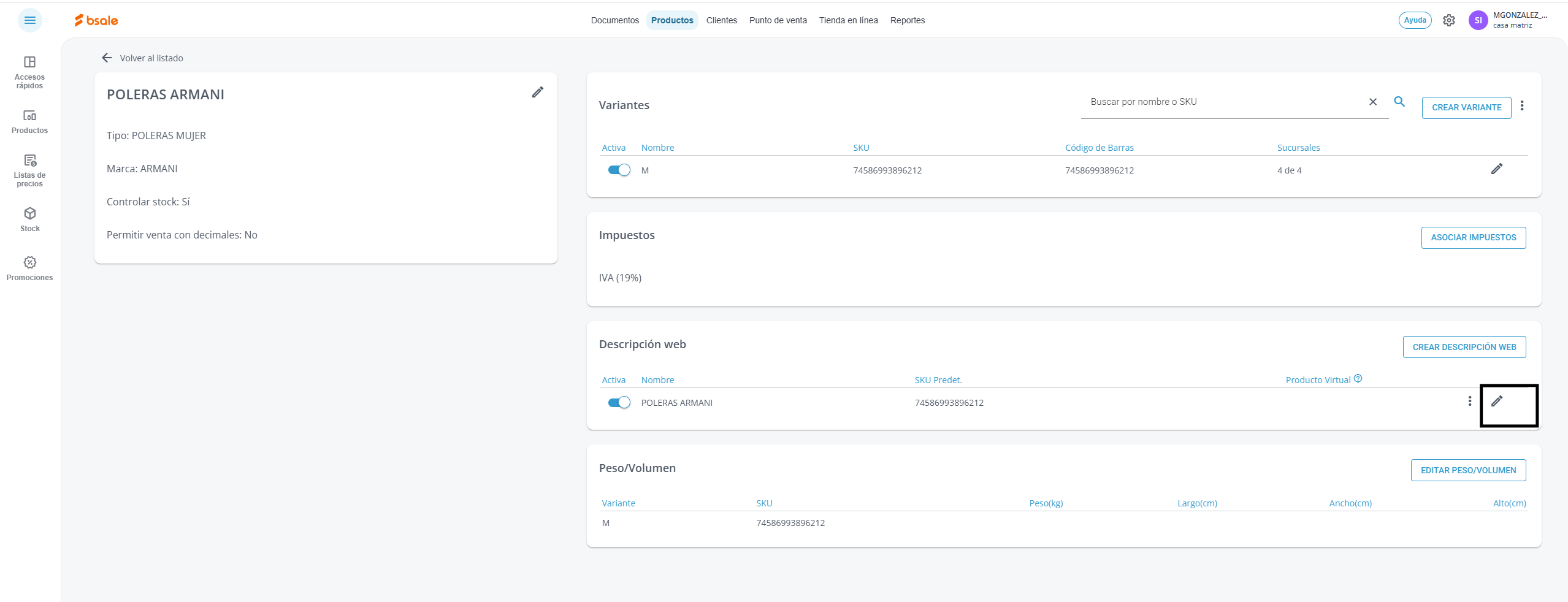Open Reportes menu
The height and width of the screenshot is (602, 1568).
[x=908, y=20]
